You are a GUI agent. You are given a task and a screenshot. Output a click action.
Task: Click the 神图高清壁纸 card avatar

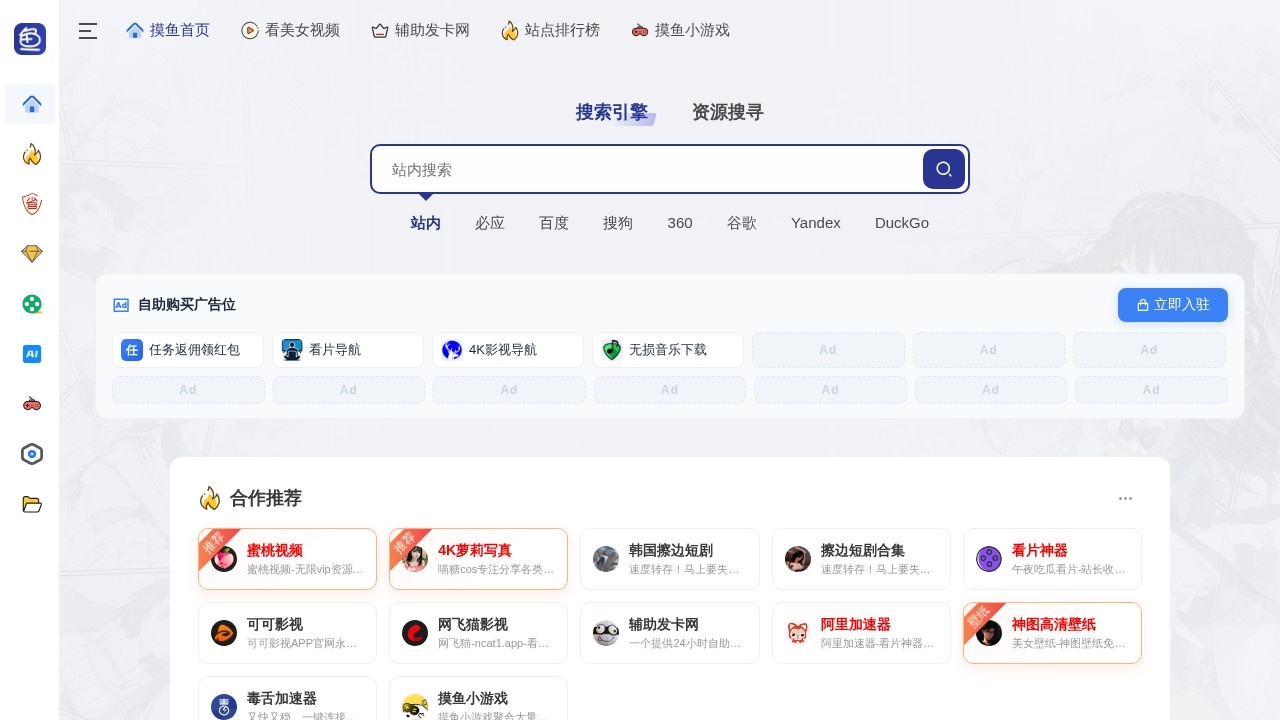click(989, 633)
